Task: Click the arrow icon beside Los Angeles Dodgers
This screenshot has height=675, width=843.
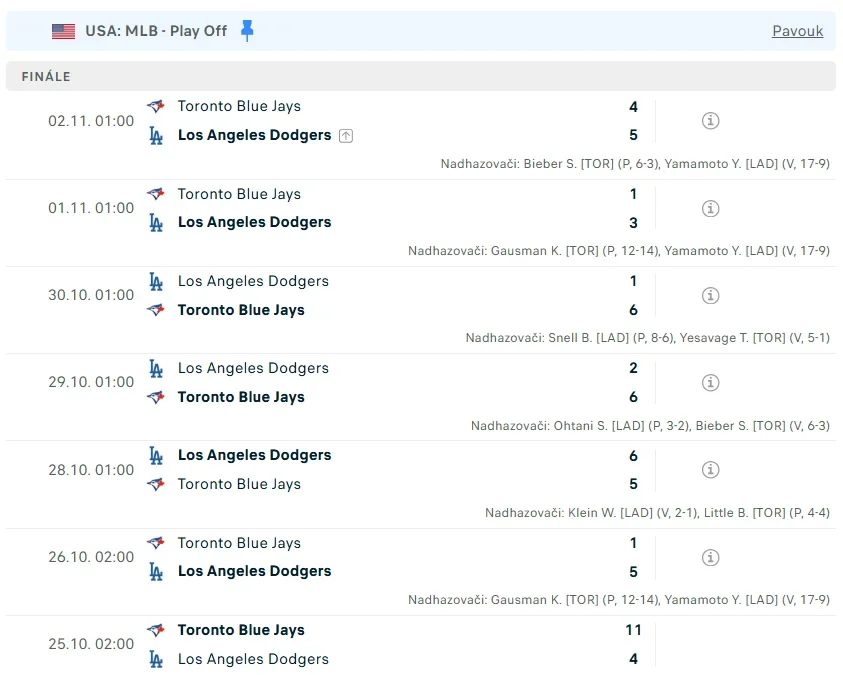Action: click(x=346, y=136)
